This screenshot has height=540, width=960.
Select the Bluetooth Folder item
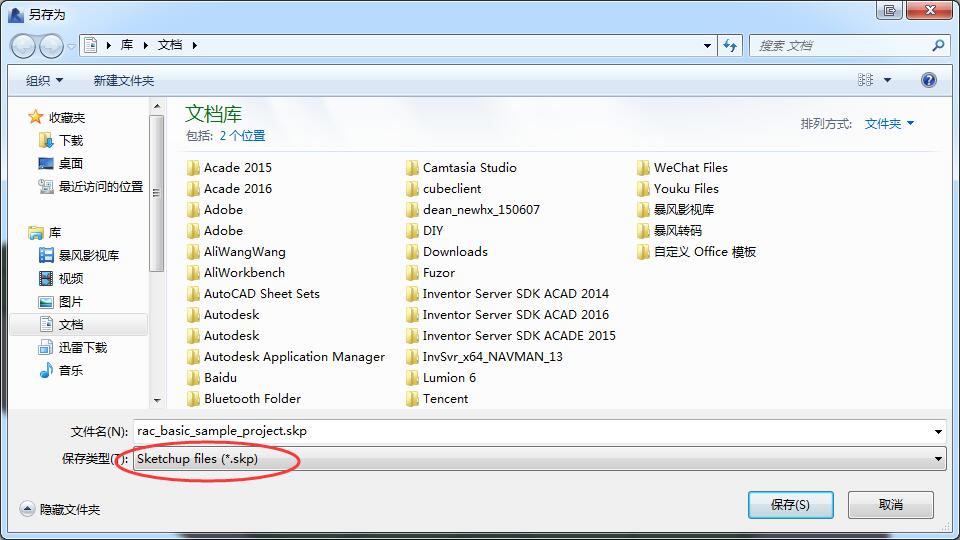tap(244, 399)
